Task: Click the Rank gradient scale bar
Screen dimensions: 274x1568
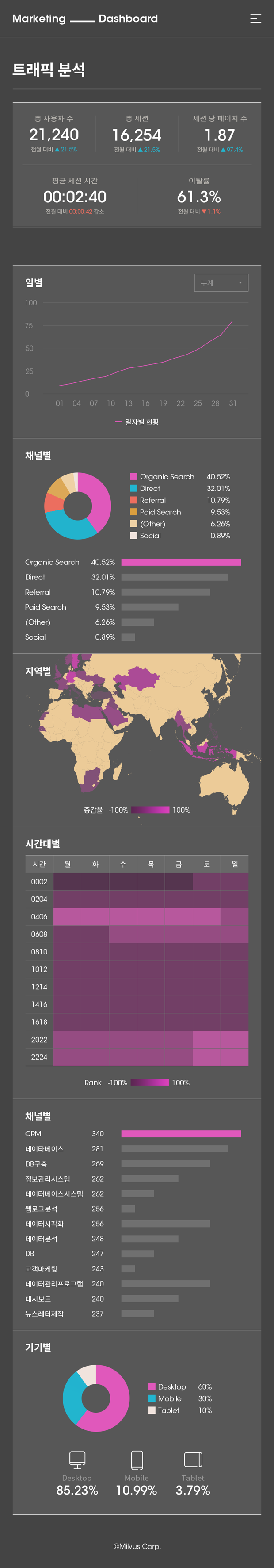Action: click(x=149, y=1083)
